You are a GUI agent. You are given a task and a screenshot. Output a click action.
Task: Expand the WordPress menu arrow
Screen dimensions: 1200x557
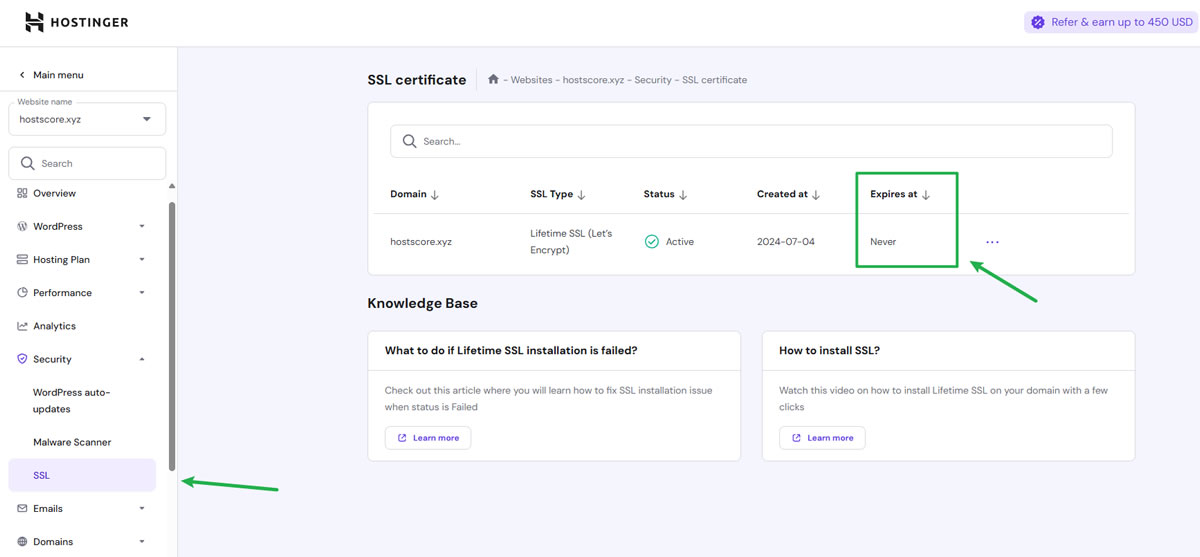click(x=142, y=226)
